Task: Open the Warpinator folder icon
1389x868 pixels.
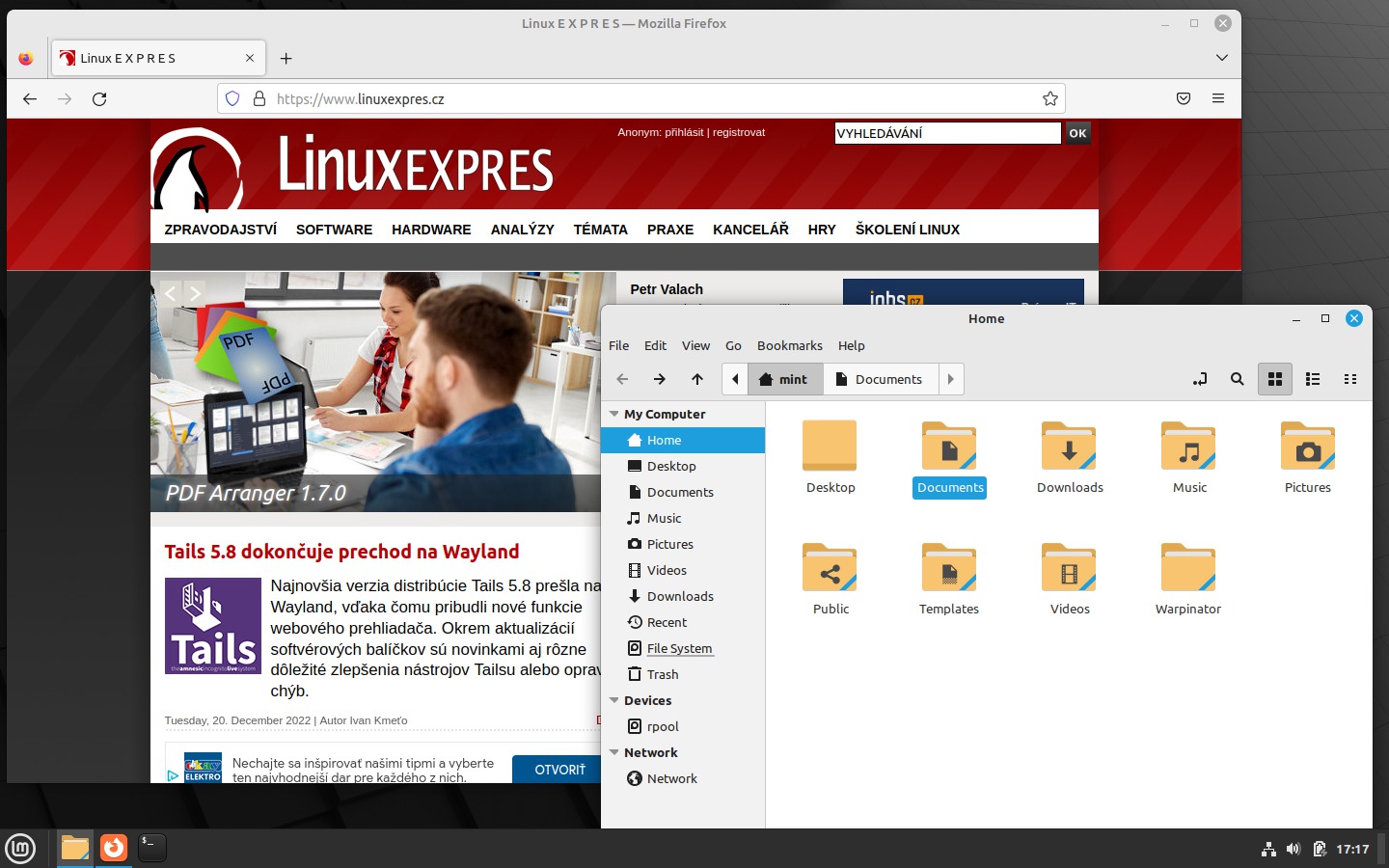Action: 1188,579
